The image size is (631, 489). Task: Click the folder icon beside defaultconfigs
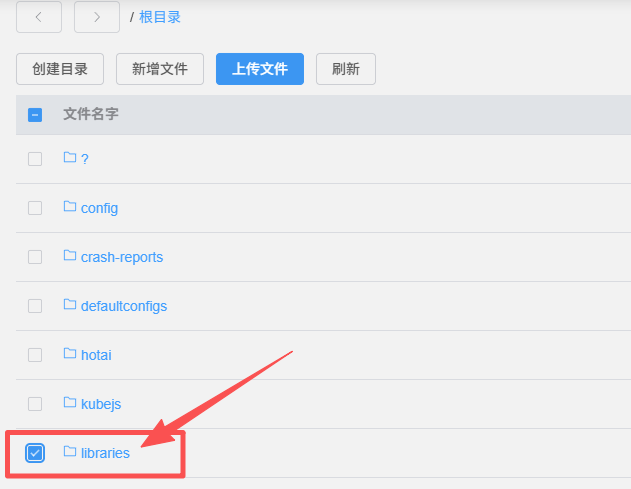[x=70, y=305]
